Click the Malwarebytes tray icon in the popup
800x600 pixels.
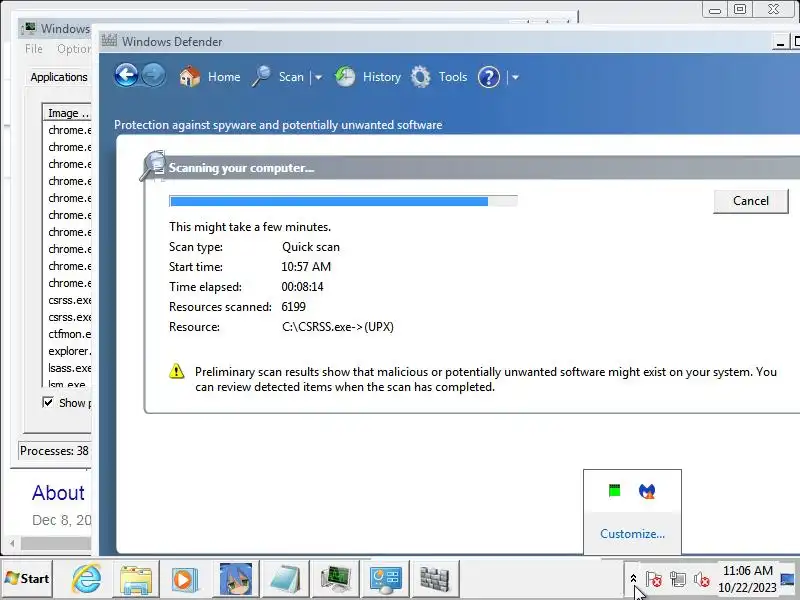coord(647,491)
